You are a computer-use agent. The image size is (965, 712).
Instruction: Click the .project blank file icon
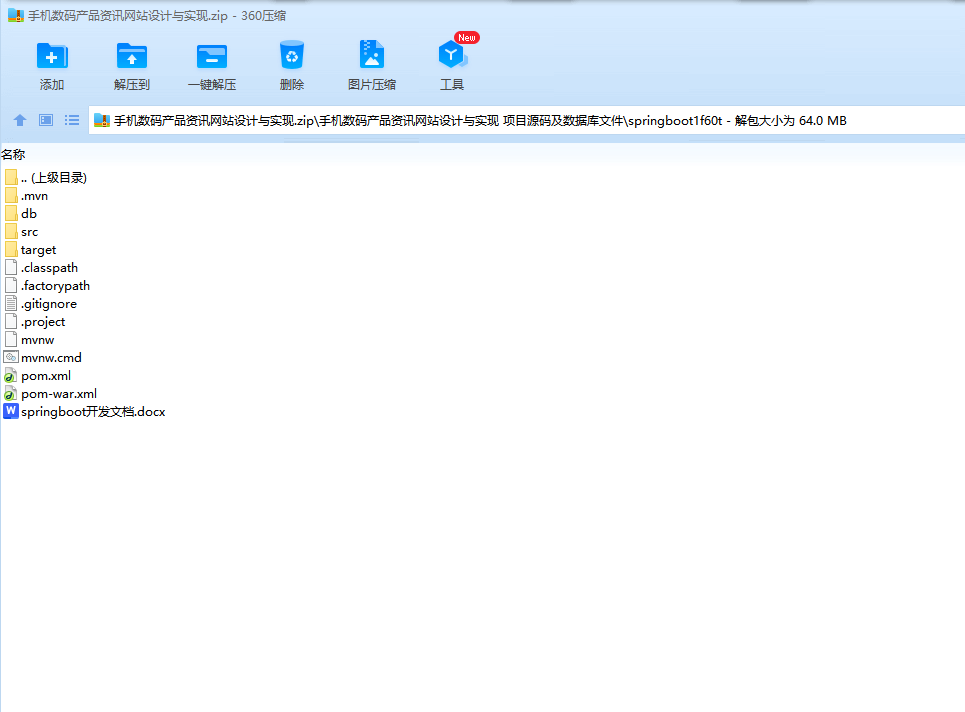[10, 321]
